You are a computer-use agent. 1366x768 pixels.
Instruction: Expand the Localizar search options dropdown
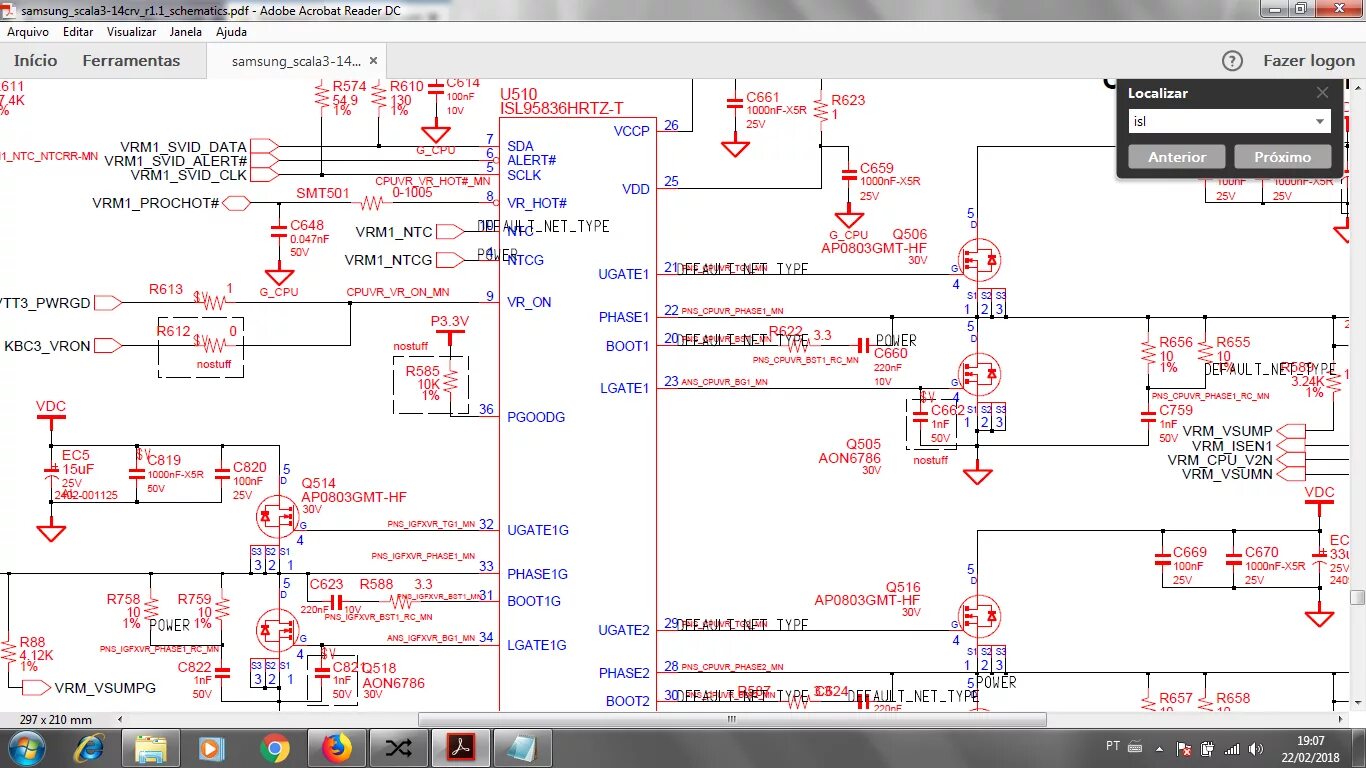[x=1321, y=122]
